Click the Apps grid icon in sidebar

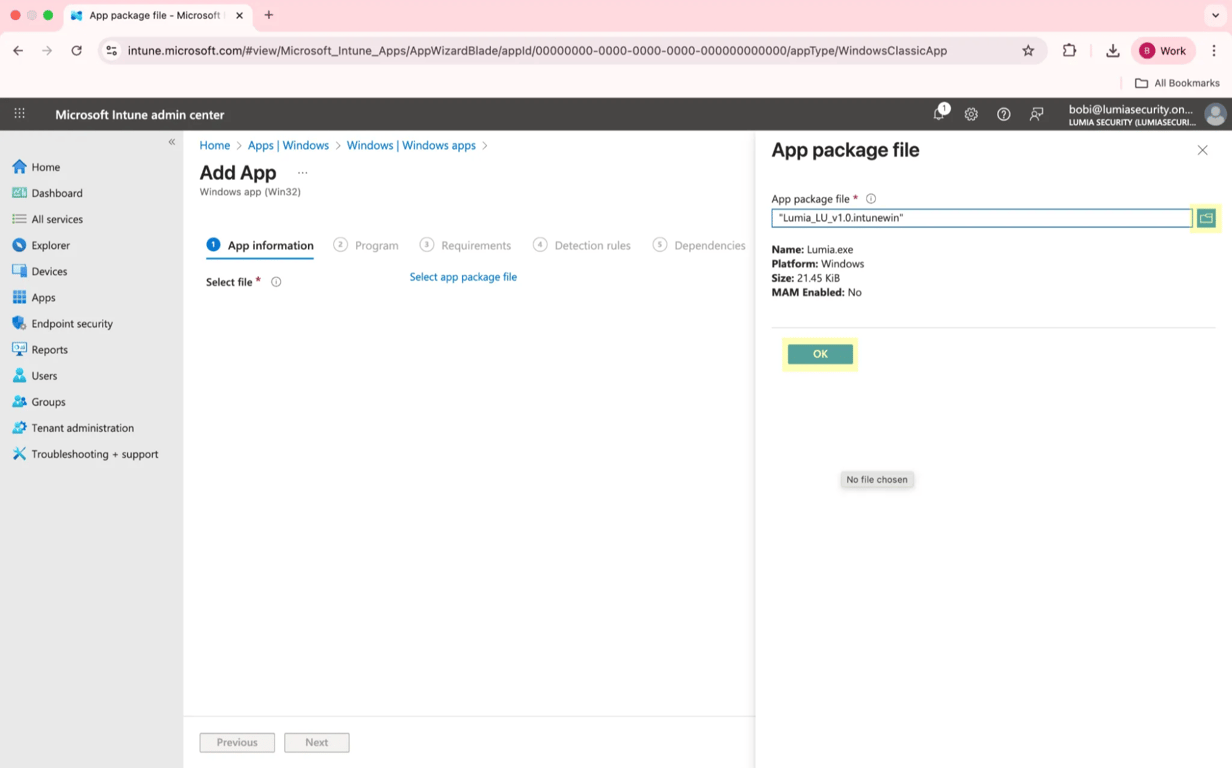[19, 297]
